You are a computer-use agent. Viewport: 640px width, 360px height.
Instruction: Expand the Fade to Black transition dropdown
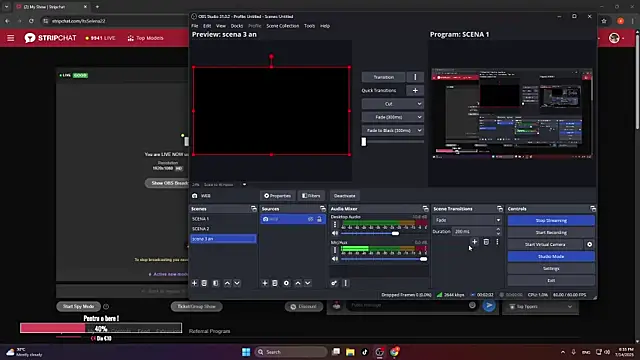pyautogui.click(x=393, y=130)
